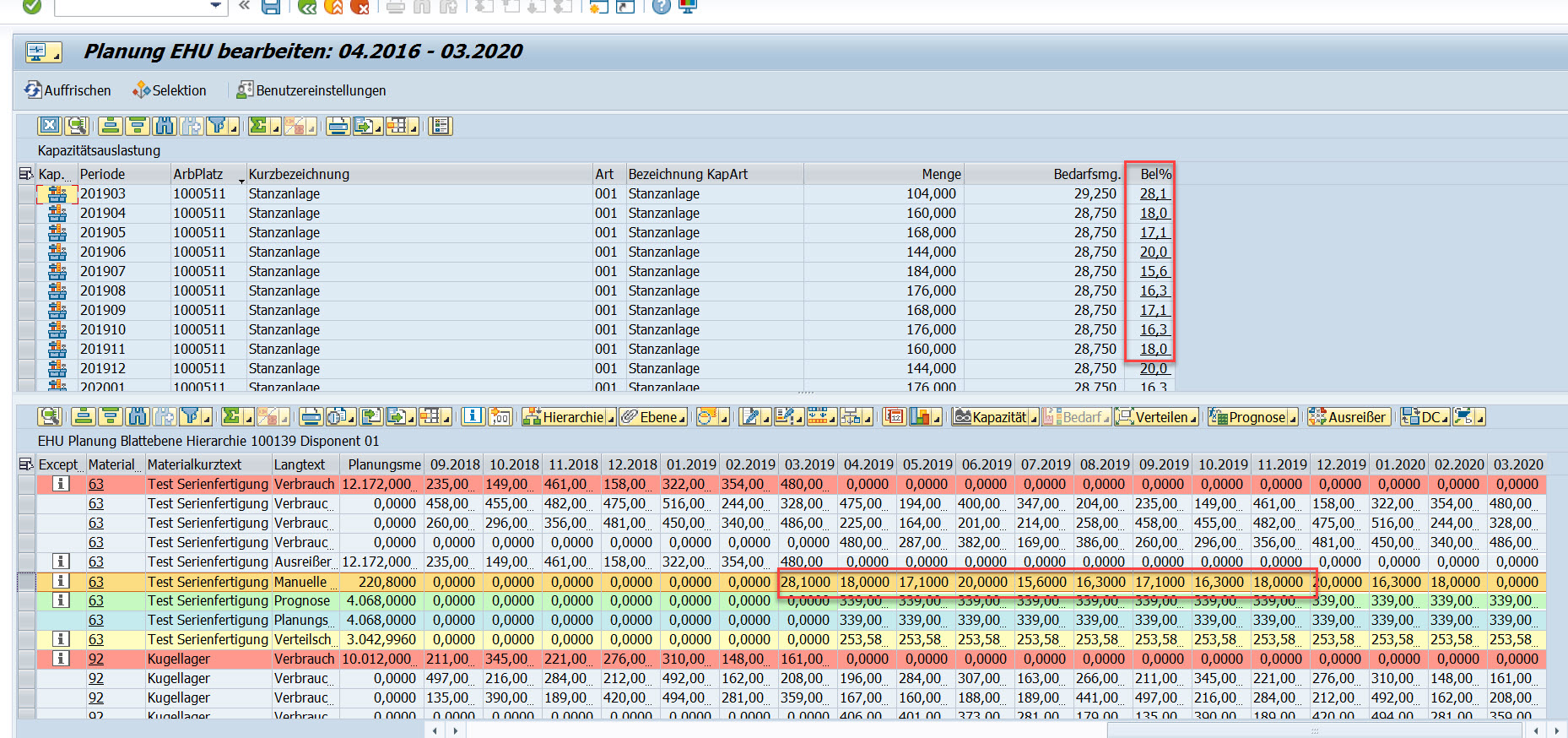Click the blue Information icon in planning toolbar
The height and width of the screenshot is (738, 1568).
(473, 416)
